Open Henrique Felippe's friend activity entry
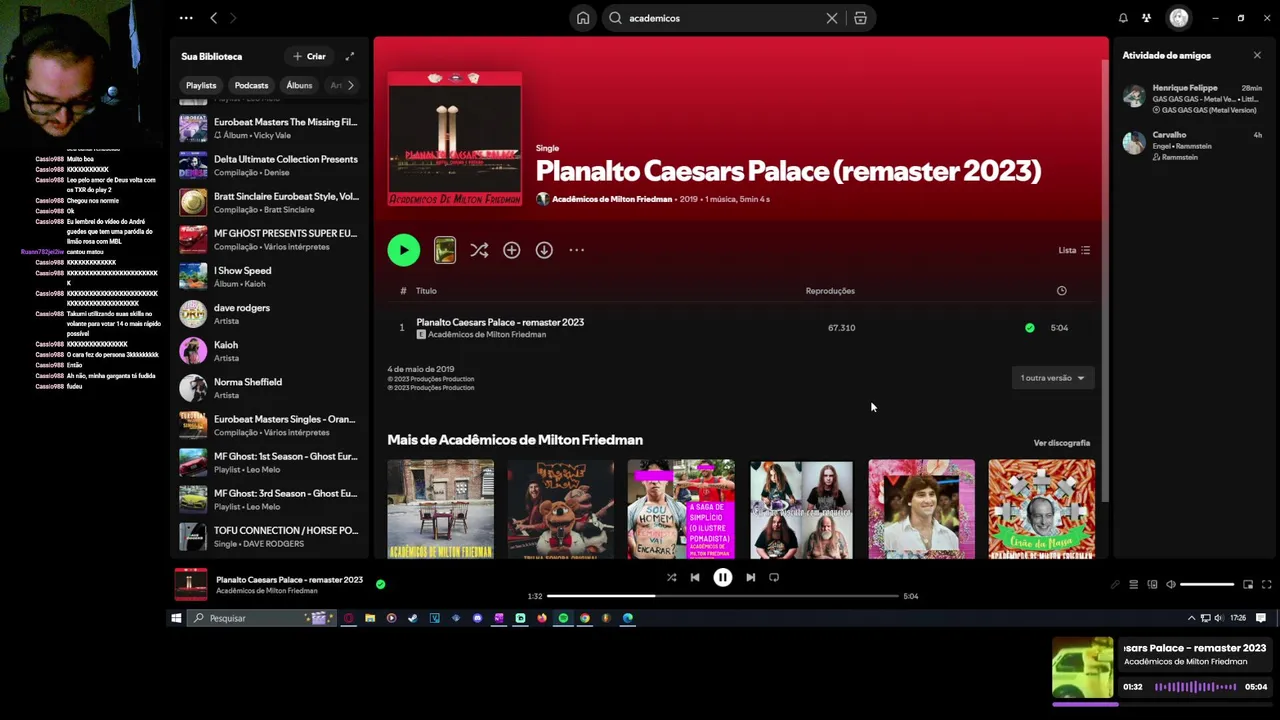This screenshot has width=1280, height=720. [x=1192, y=98]
